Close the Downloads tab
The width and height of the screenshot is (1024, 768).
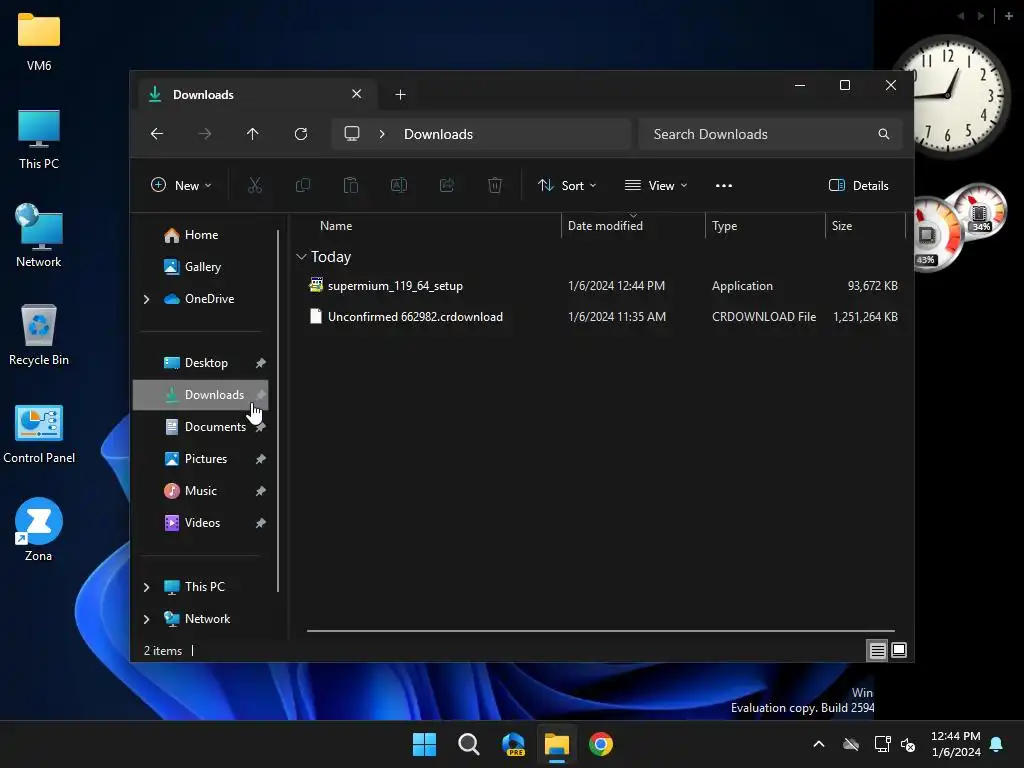click(x=357, y=94)
